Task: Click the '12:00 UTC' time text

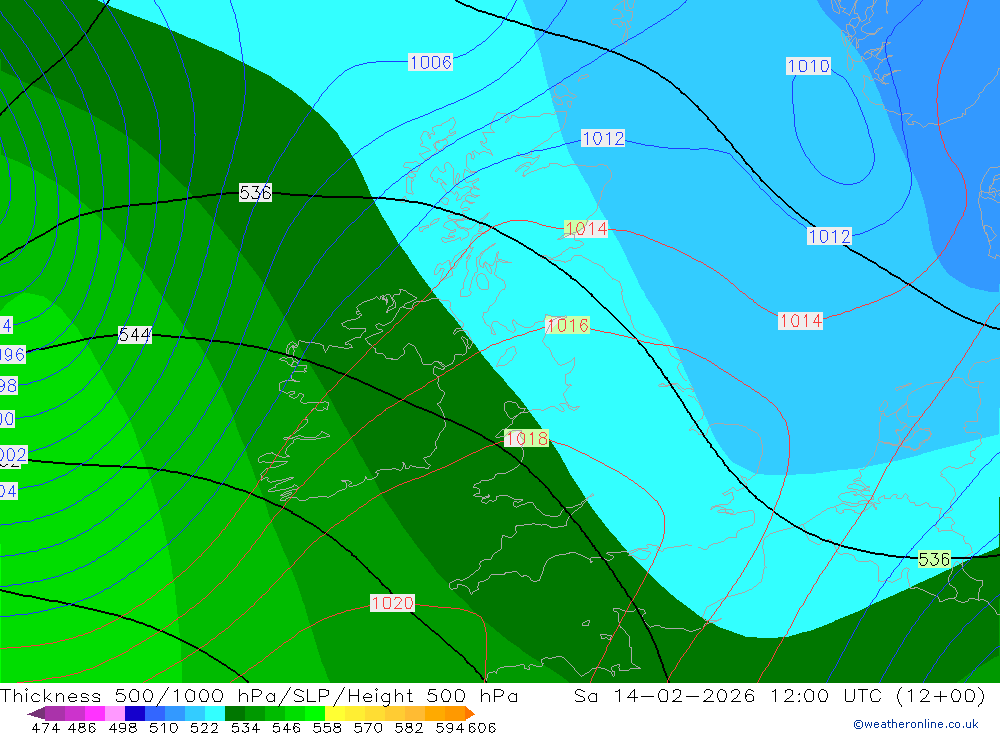Action: 826,695
